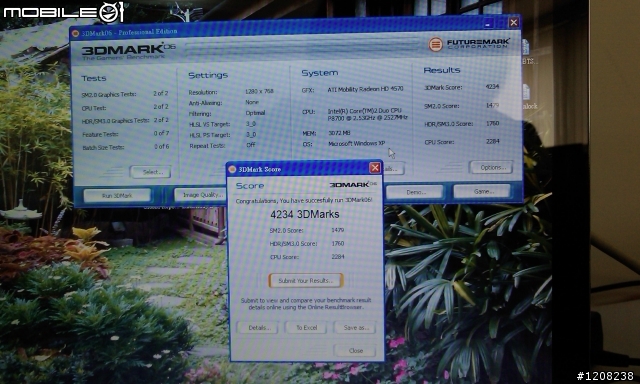The image size is (640, 384).
Task: Click the 3DMark06 logo in score dialog
Action: pyautogui.click(x=353, y=184)
